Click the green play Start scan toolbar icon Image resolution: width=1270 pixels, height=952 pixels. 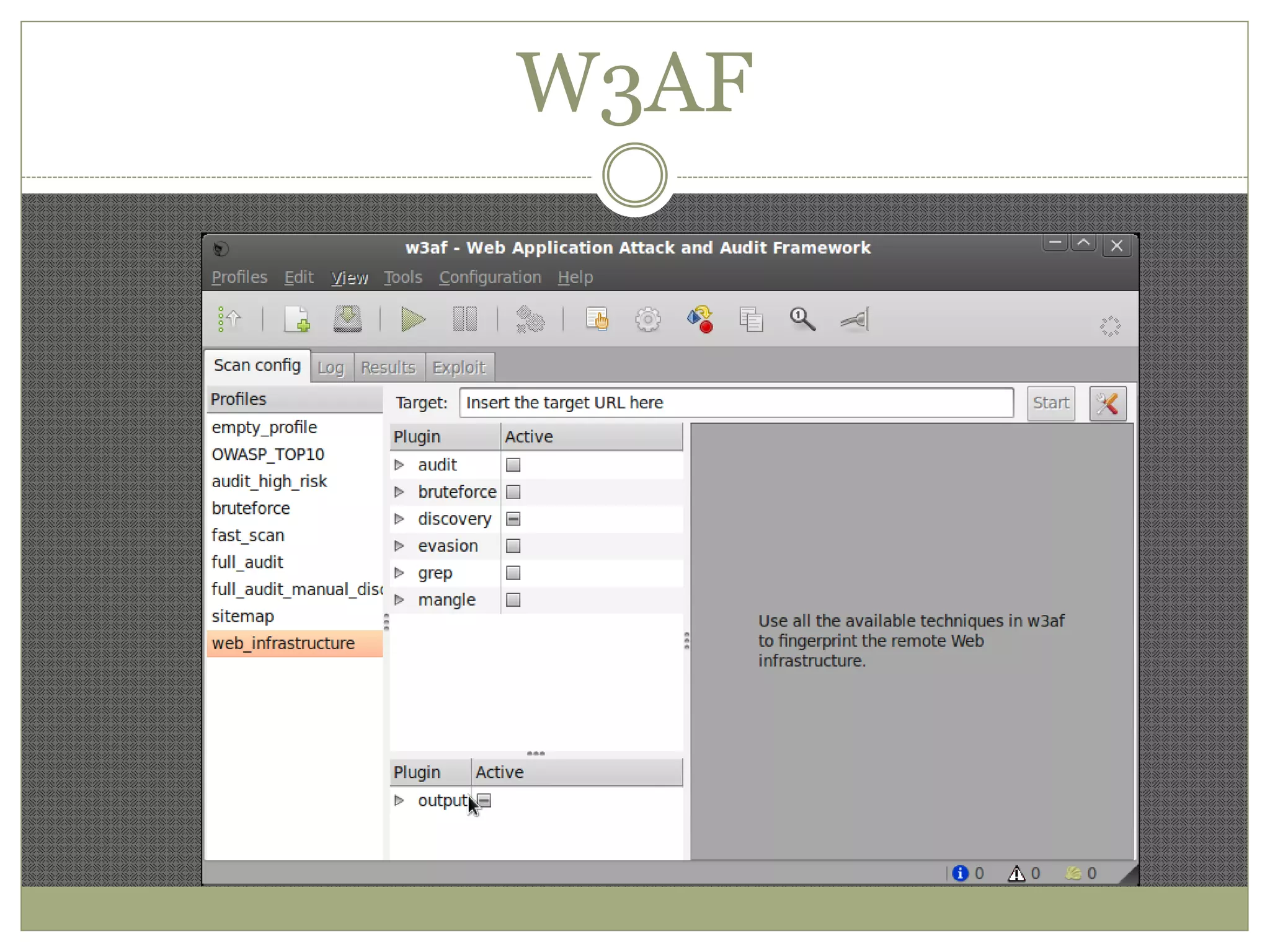click(412, 320)
